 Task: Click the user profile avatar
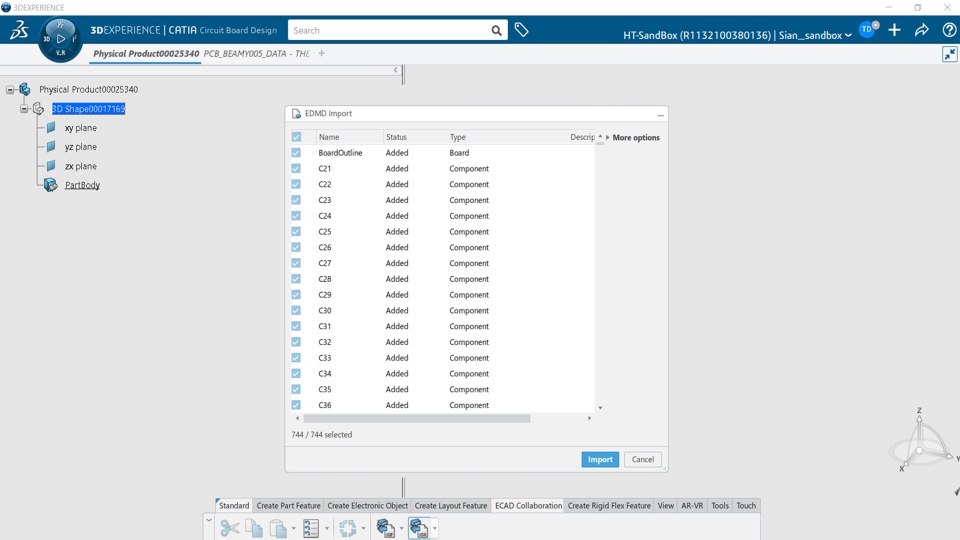coord(868,29)
